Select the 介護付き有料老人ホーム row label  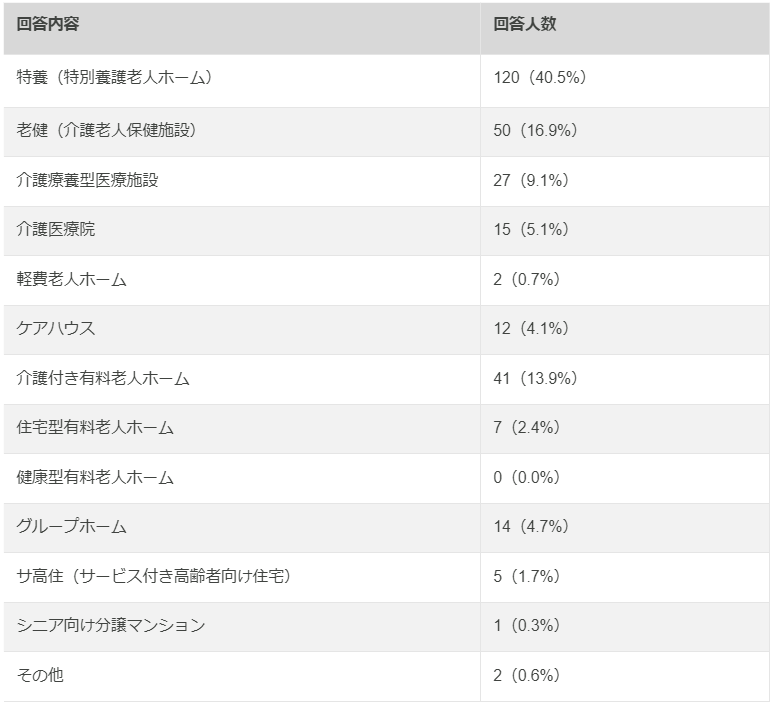click(103, 379)
